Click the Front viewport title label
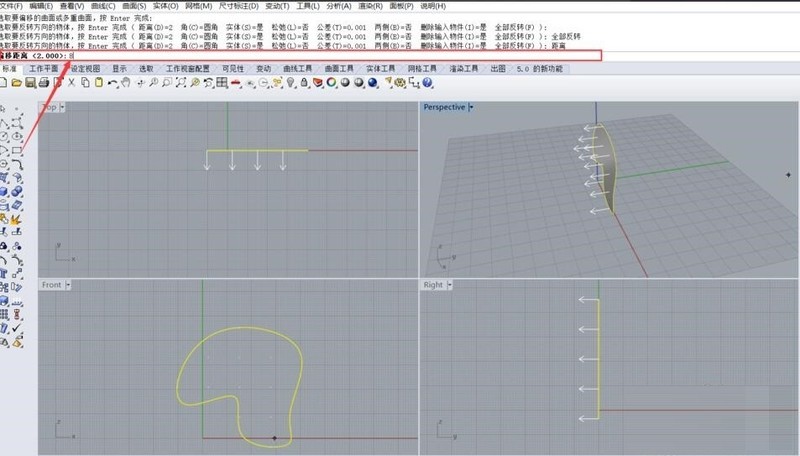The width and height of the screenshot is (800, 456). pyautogui.click(x=51, y=285)
